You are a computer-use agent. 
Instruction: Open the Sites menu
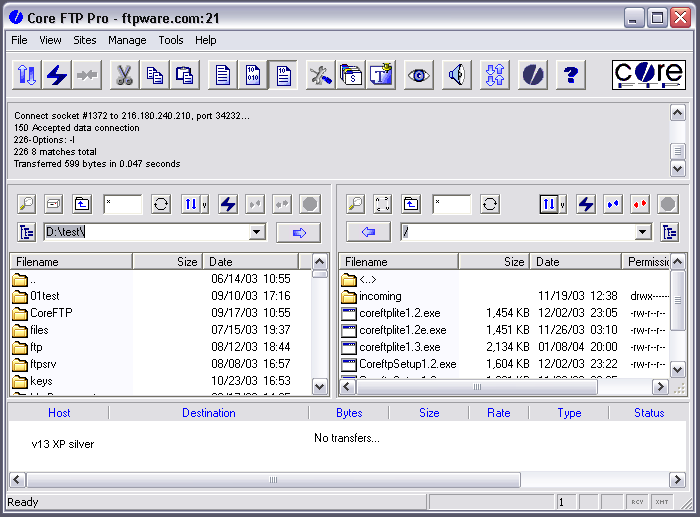tap(85, 40)
